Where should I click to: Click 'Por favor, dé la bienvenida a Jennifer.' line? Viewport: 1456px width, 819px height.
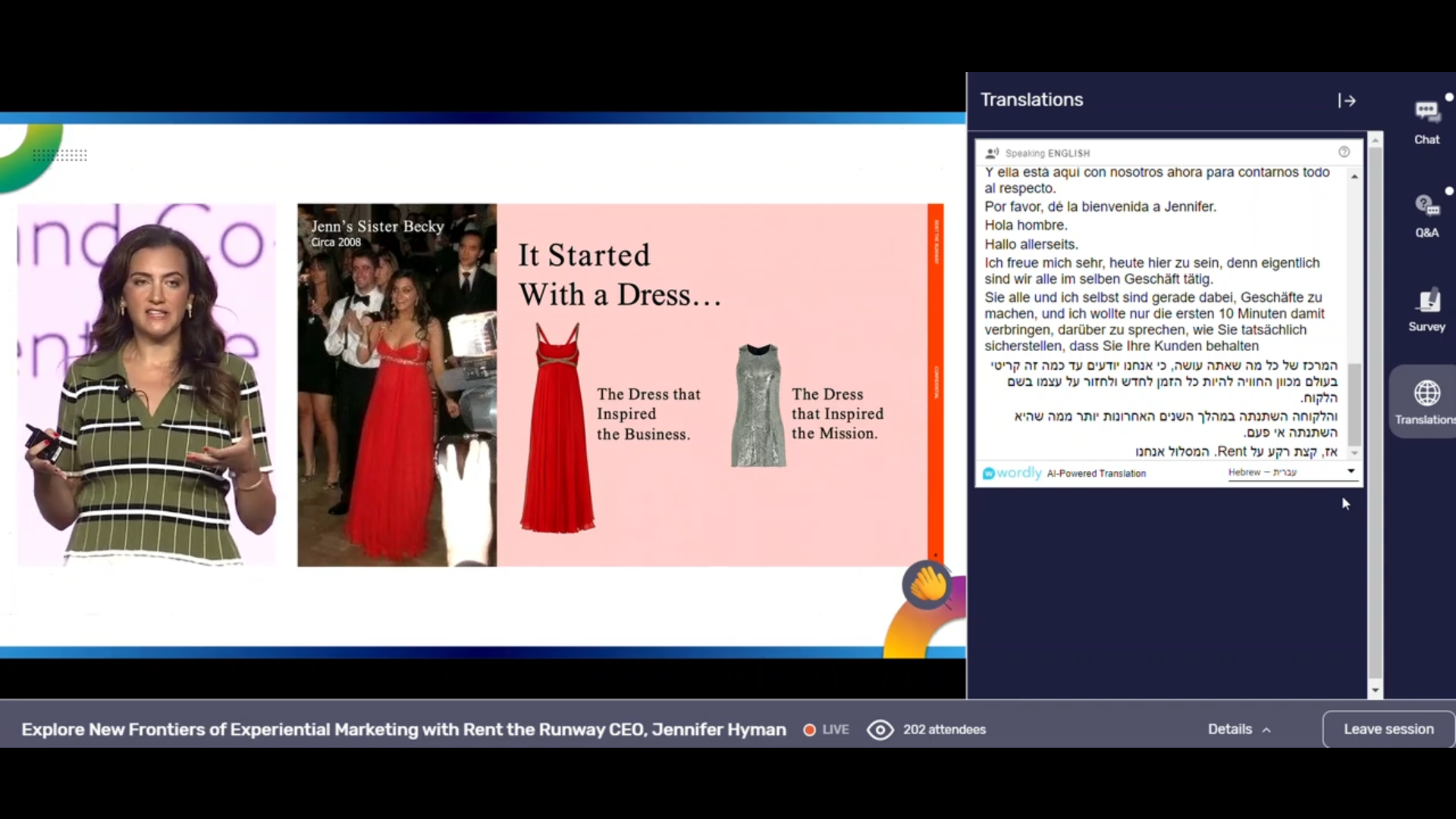pos(1100,206)
